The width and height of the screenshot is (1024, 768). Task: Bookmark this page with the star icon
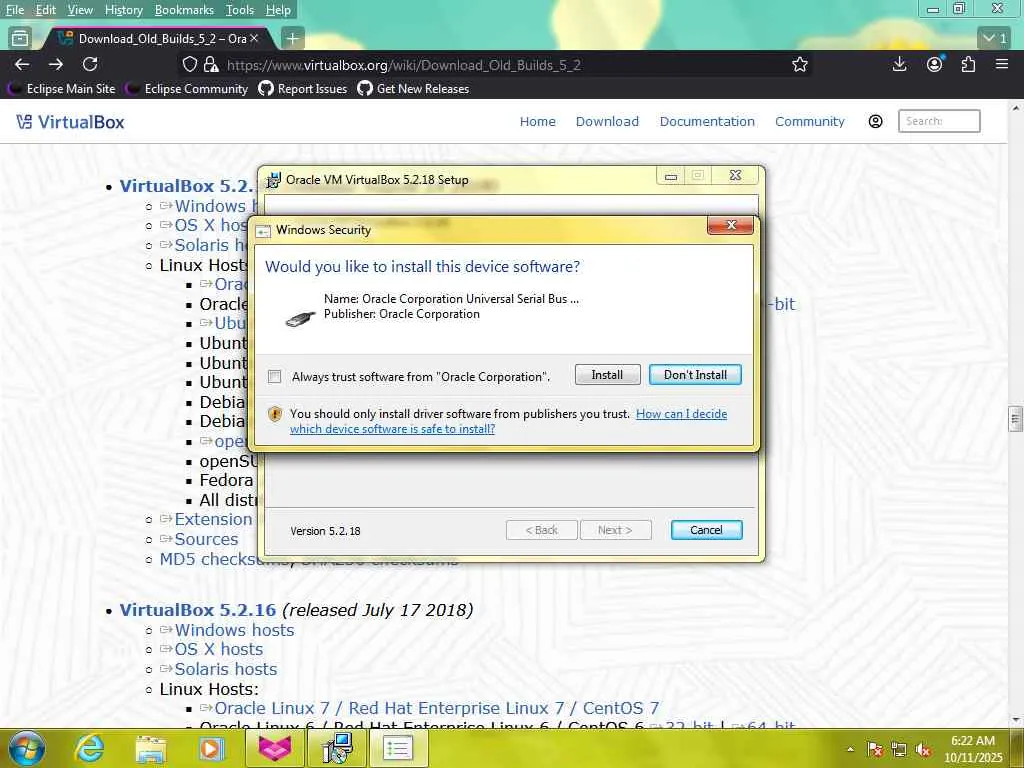(x=799, y=64)
